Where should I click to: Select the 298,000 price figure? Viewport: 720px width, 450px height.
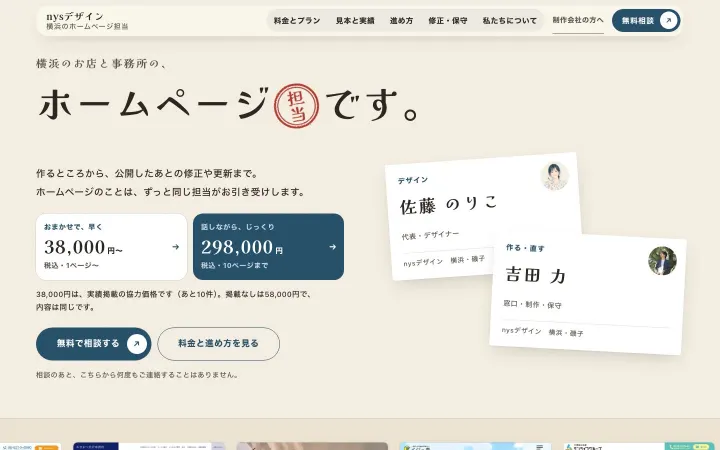(x=237, y=248)
